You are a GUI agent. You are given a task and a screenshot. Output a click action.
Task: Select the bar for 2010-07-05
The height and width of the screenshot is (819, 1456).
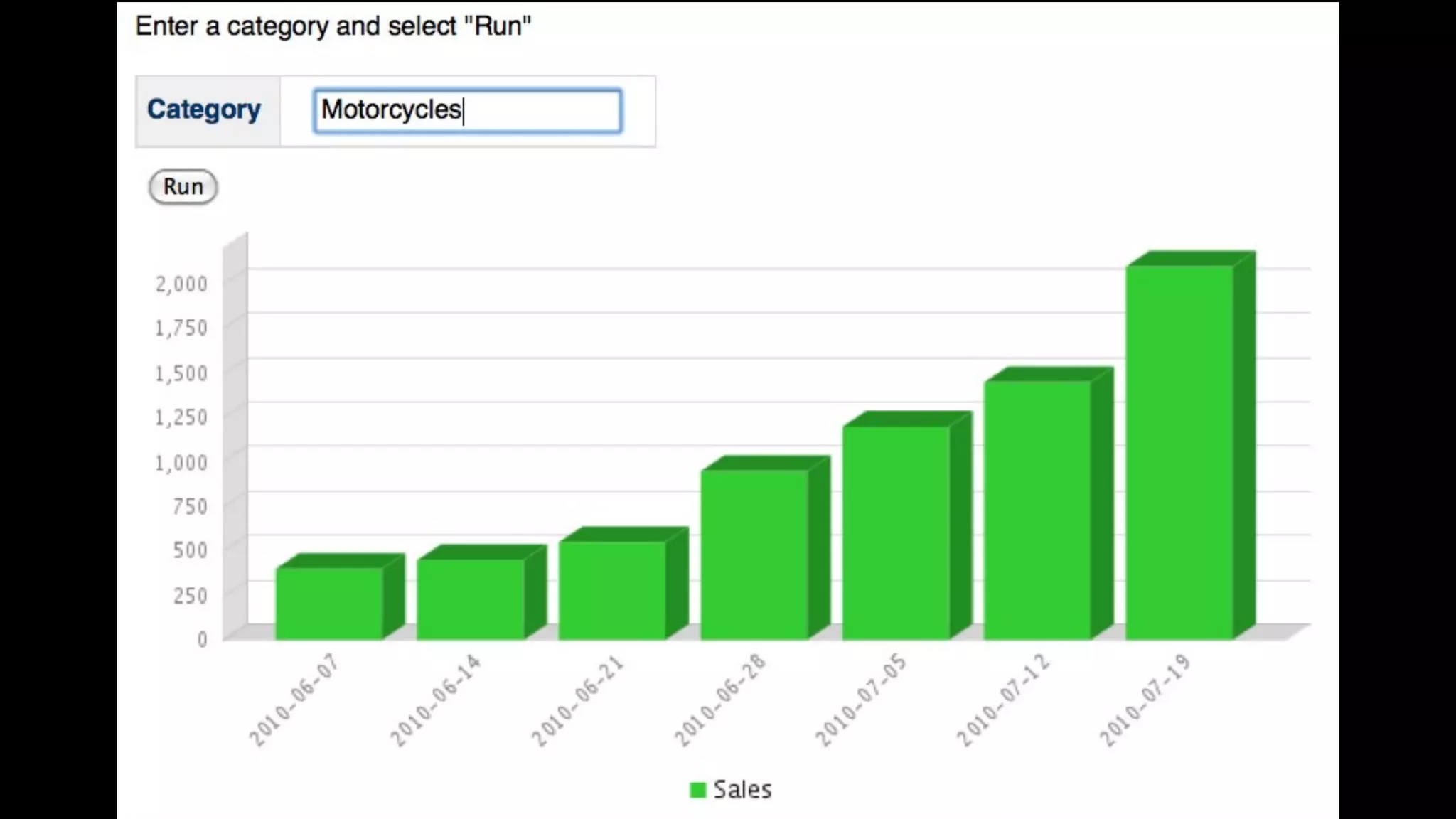coord(896,532)
